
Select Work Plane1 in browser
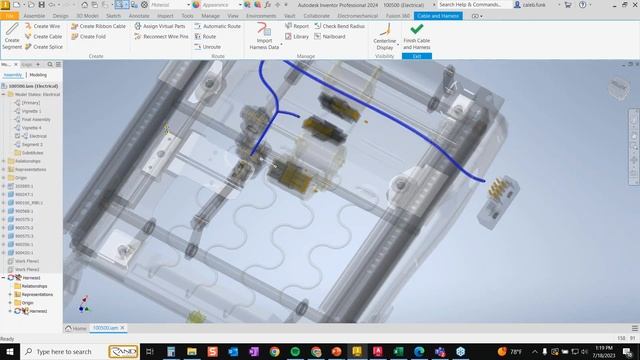tap(27, 261)
